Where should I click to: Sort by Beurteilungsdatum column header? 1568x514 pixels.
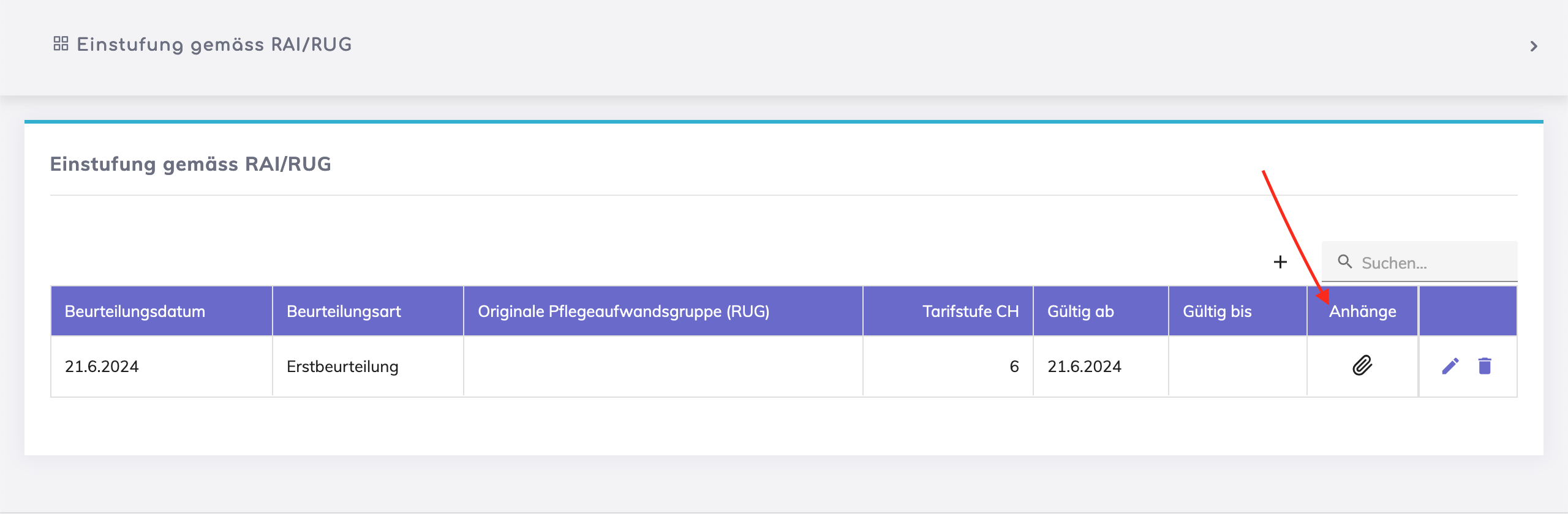135,311
